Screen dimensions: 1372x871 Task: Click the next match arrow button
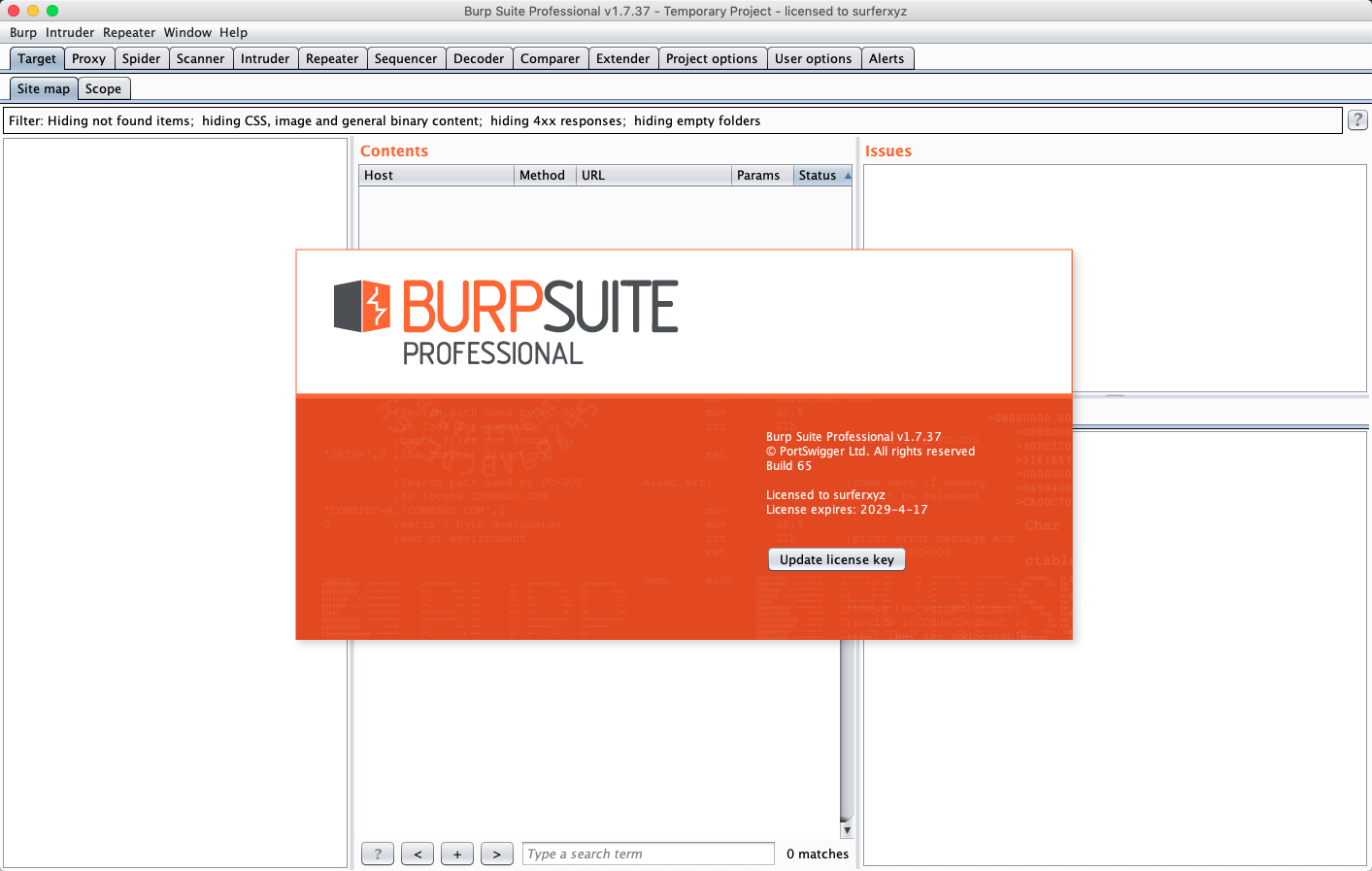coord(497,854)
